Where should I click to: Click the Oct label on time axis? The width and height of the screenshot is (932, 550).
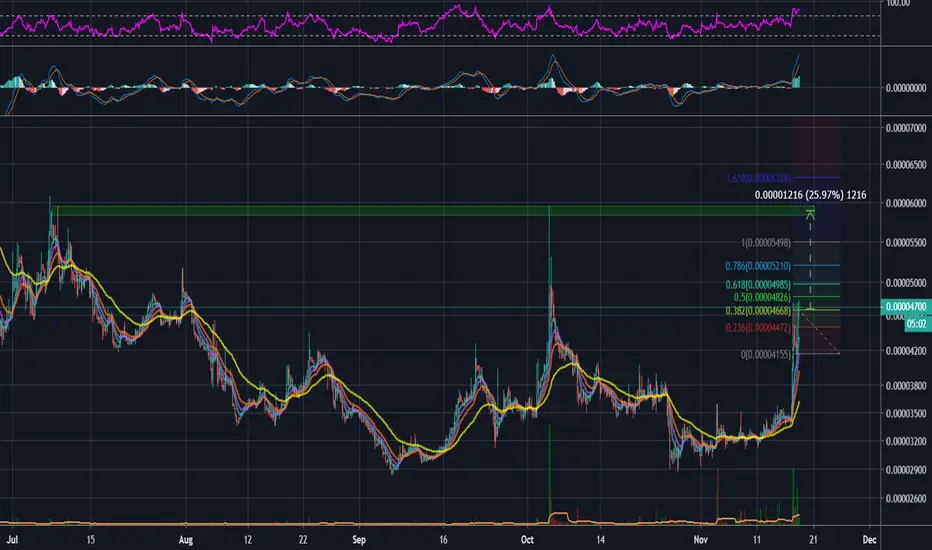coord(527,540)
